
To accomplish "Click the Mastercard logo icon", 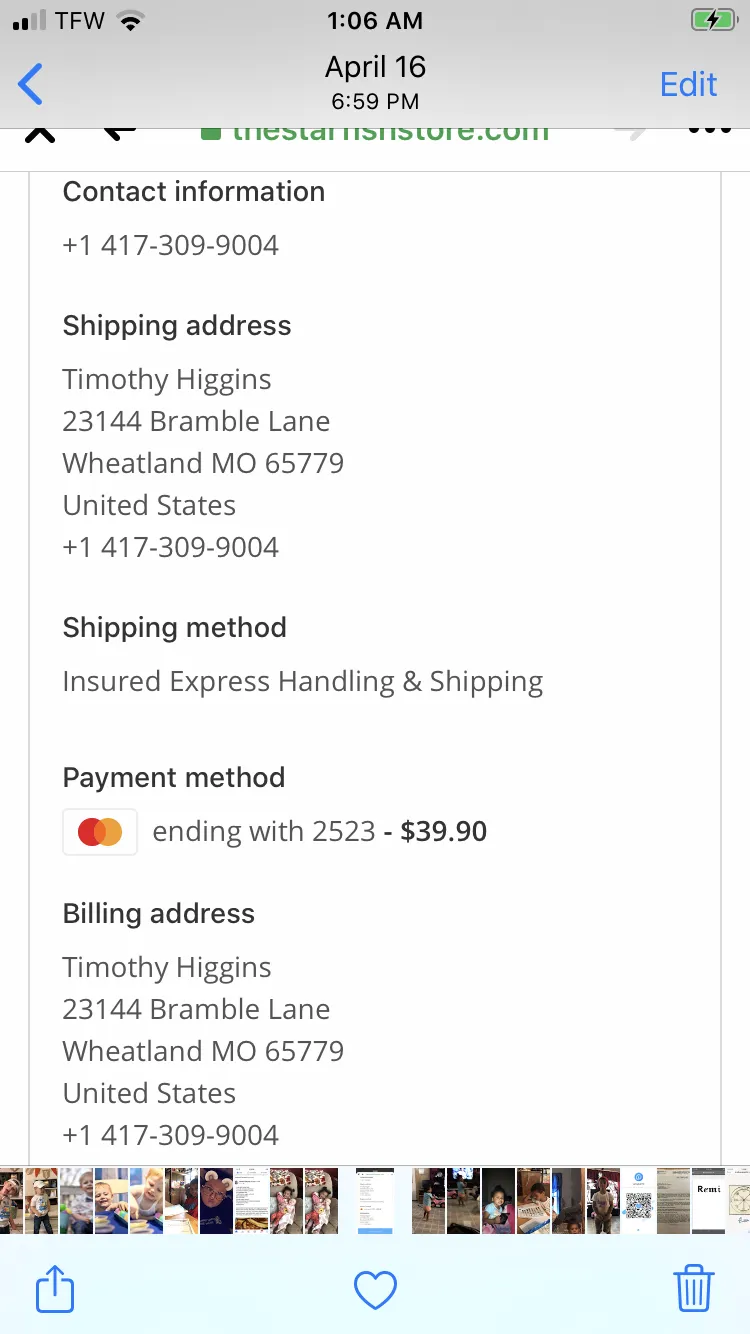I will pyautogui.click(x=100, y=832).
